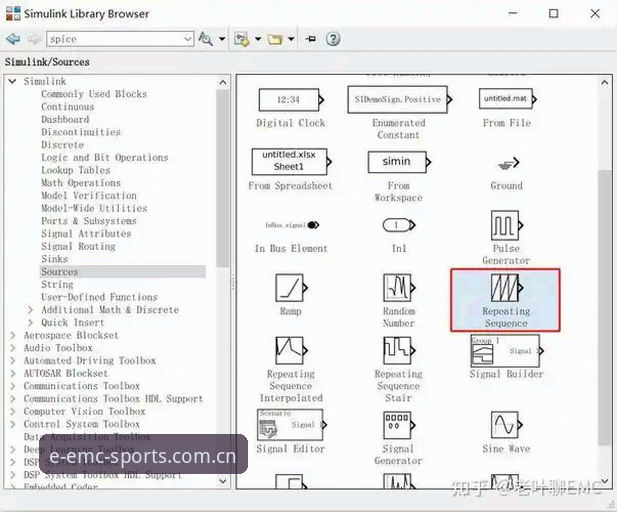The width and height of the screenshot is (617, 512).
Task: Collapse the Simulink tree node
Action: click(x=13, y=81)
